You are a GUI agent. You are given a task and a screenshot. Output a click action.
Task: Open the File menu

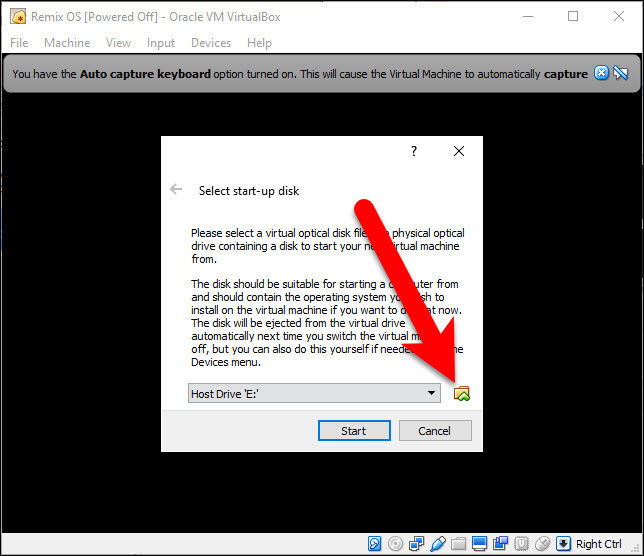19,43
